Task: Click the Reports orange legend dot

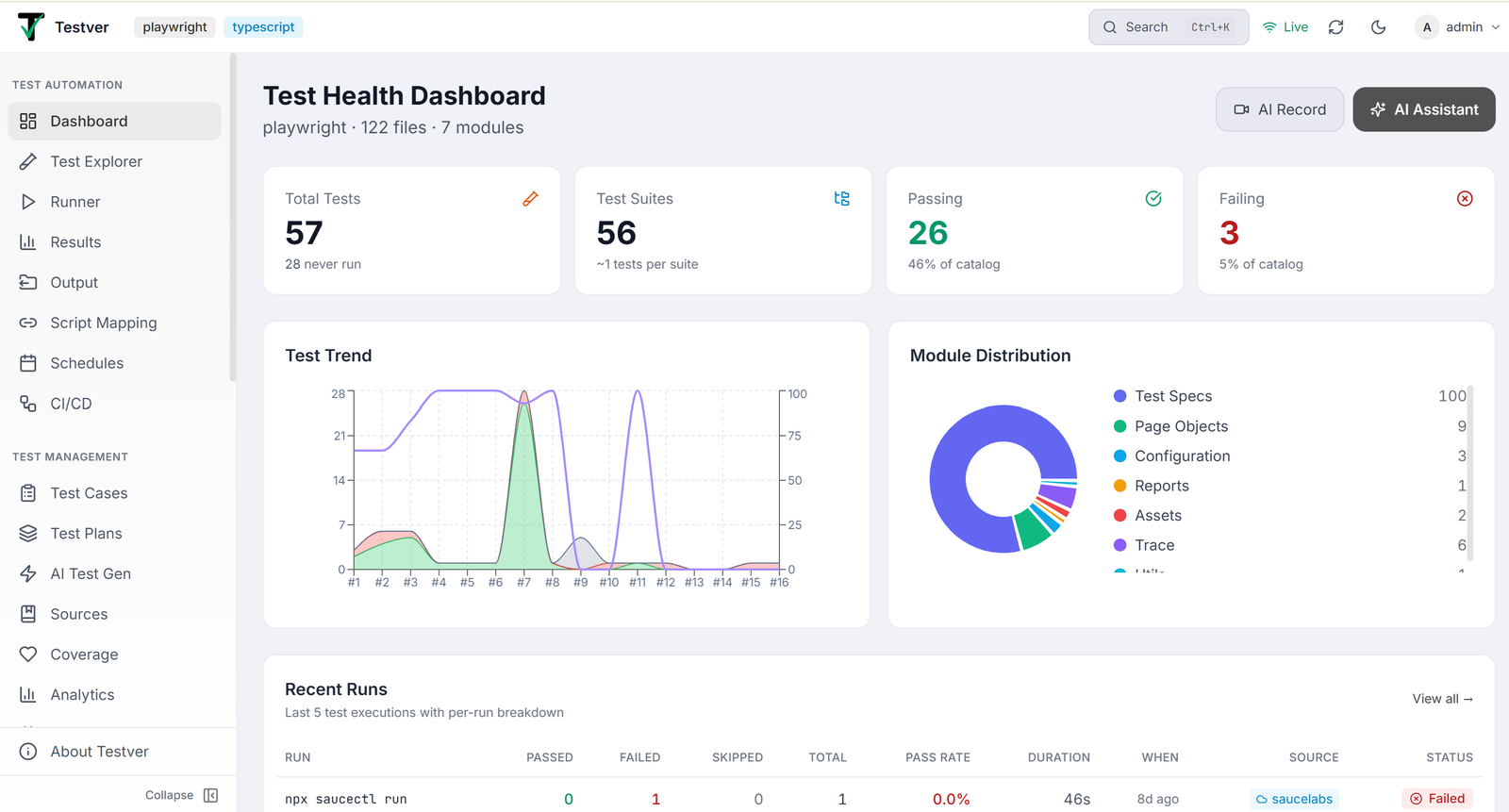Action: coord(1120,486)
